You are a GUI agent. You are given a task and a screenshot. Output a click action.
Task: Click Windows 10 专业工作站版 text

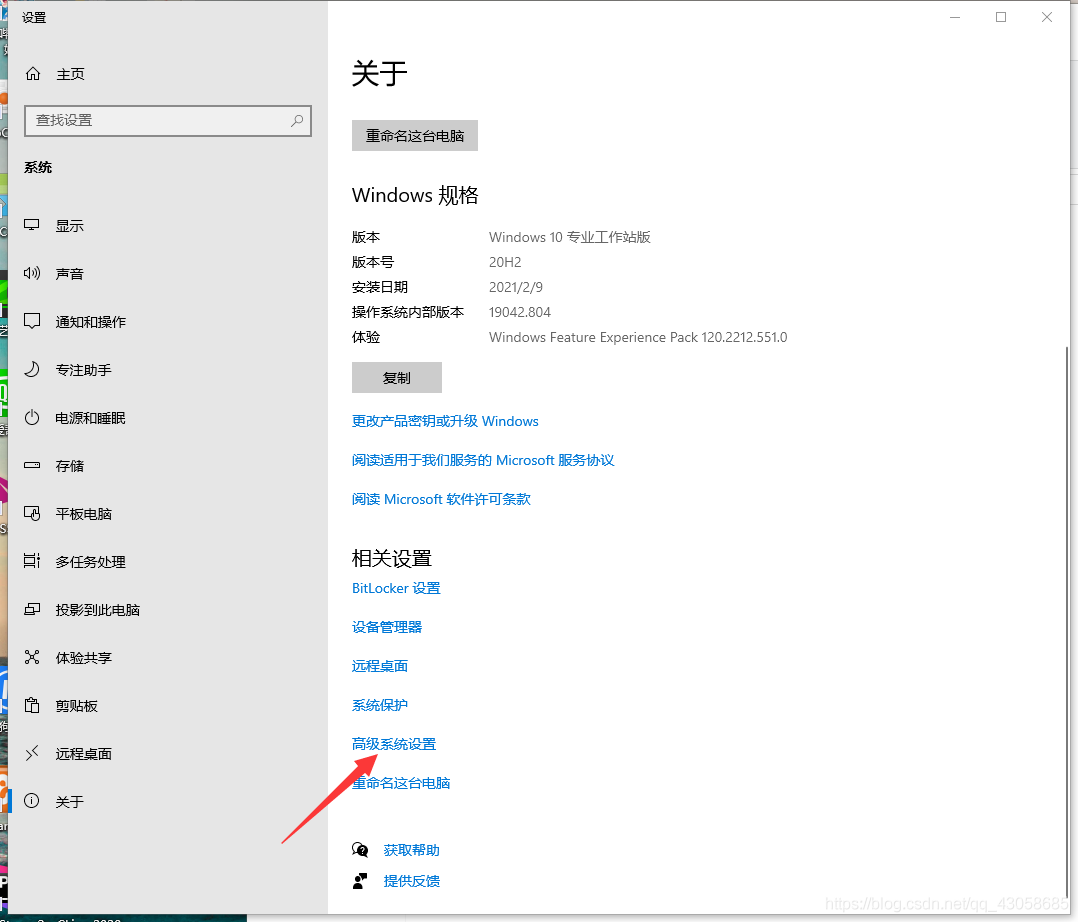pyautogui.click(x=569, y=237)
